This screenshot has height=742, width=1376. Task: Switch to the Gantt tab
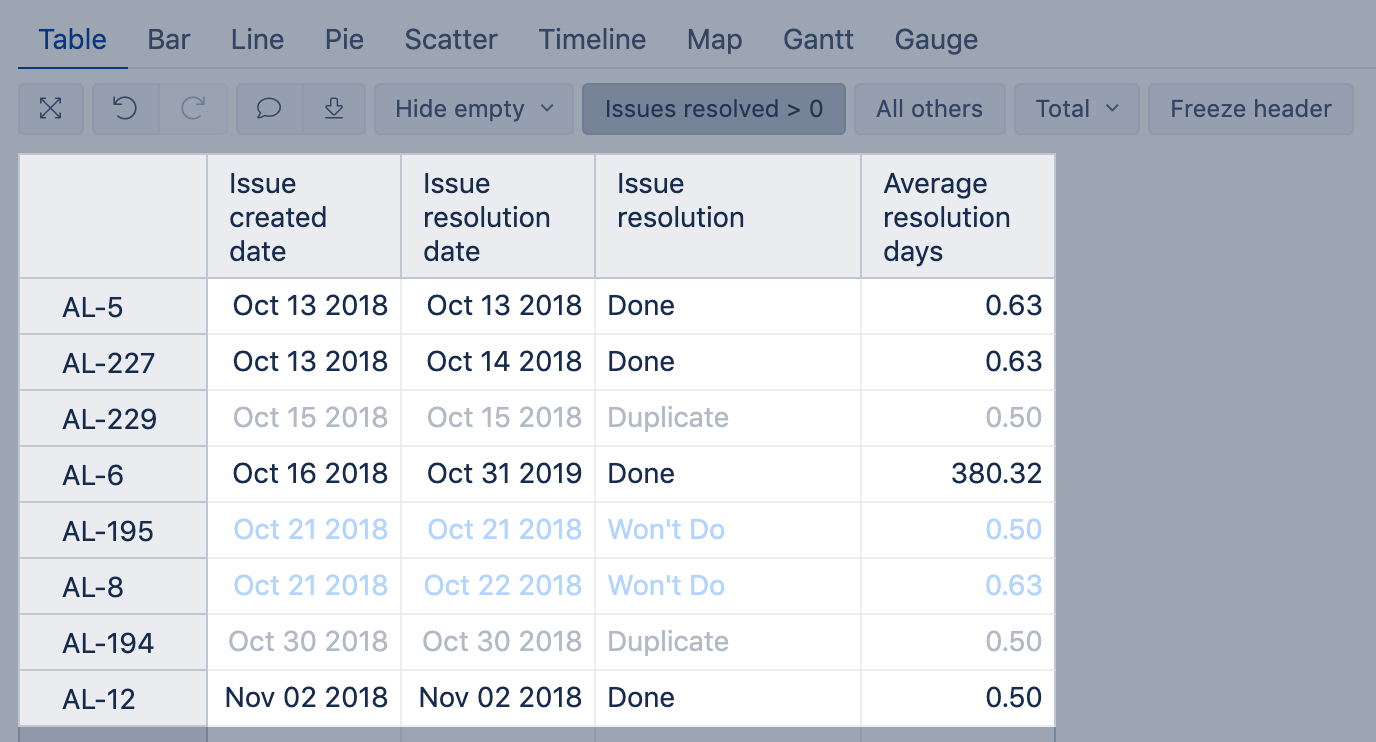[x=818, y=40]
